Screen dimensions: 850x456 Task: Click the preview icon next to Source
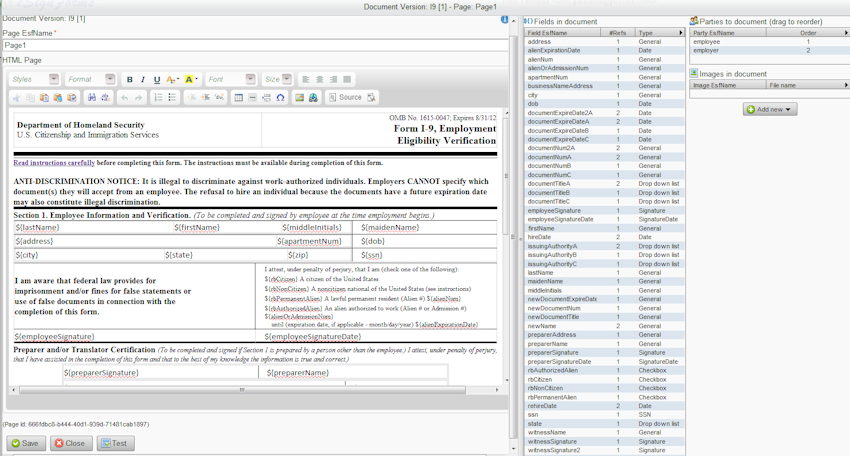[371, 98]
